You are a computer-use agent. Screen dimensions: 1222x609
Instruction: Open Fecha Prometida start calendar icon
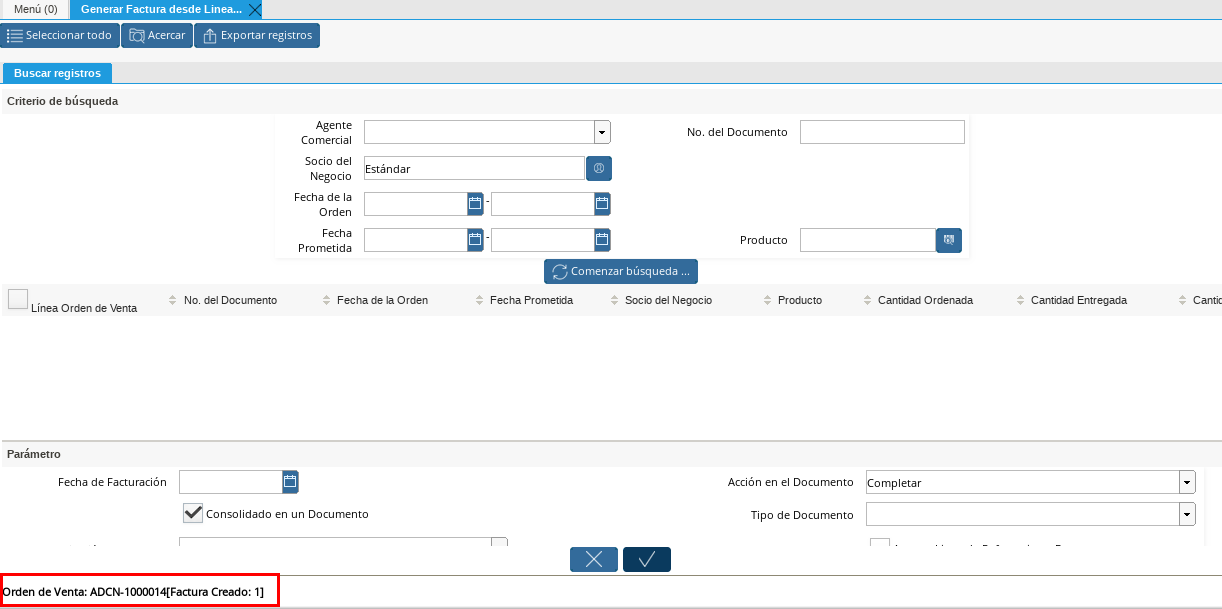tap(475, 240)
